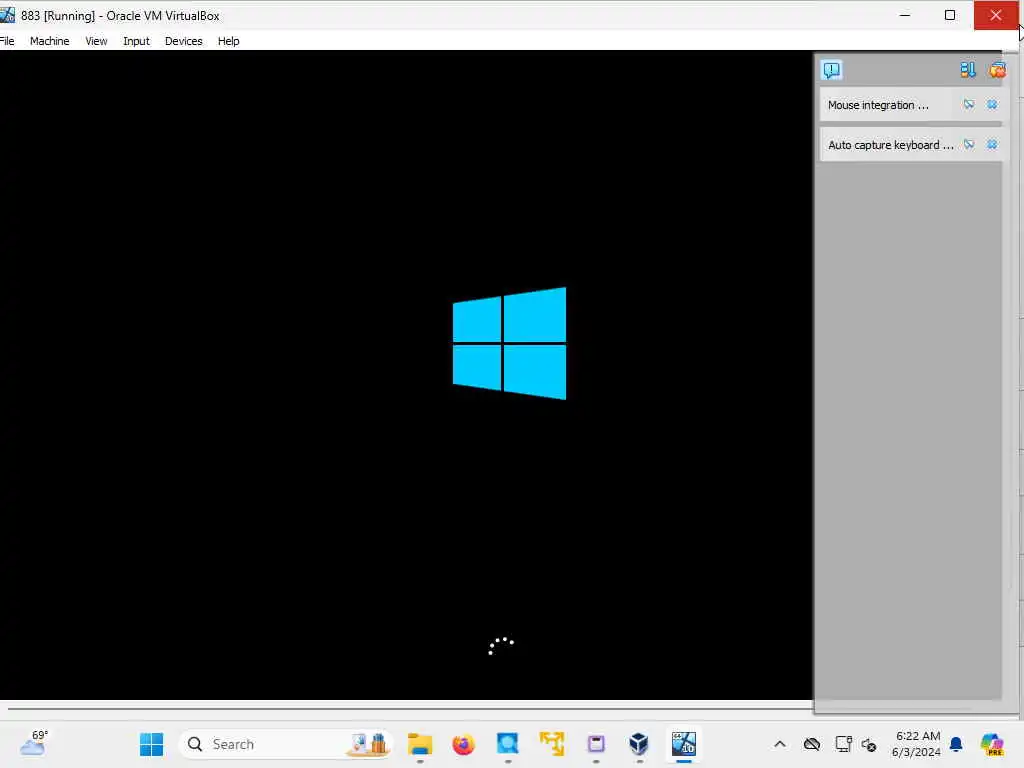The width and height of the screenshot is (1024, 768).
Task: Open the weather widget showing 69°
Action: (33, 743)
